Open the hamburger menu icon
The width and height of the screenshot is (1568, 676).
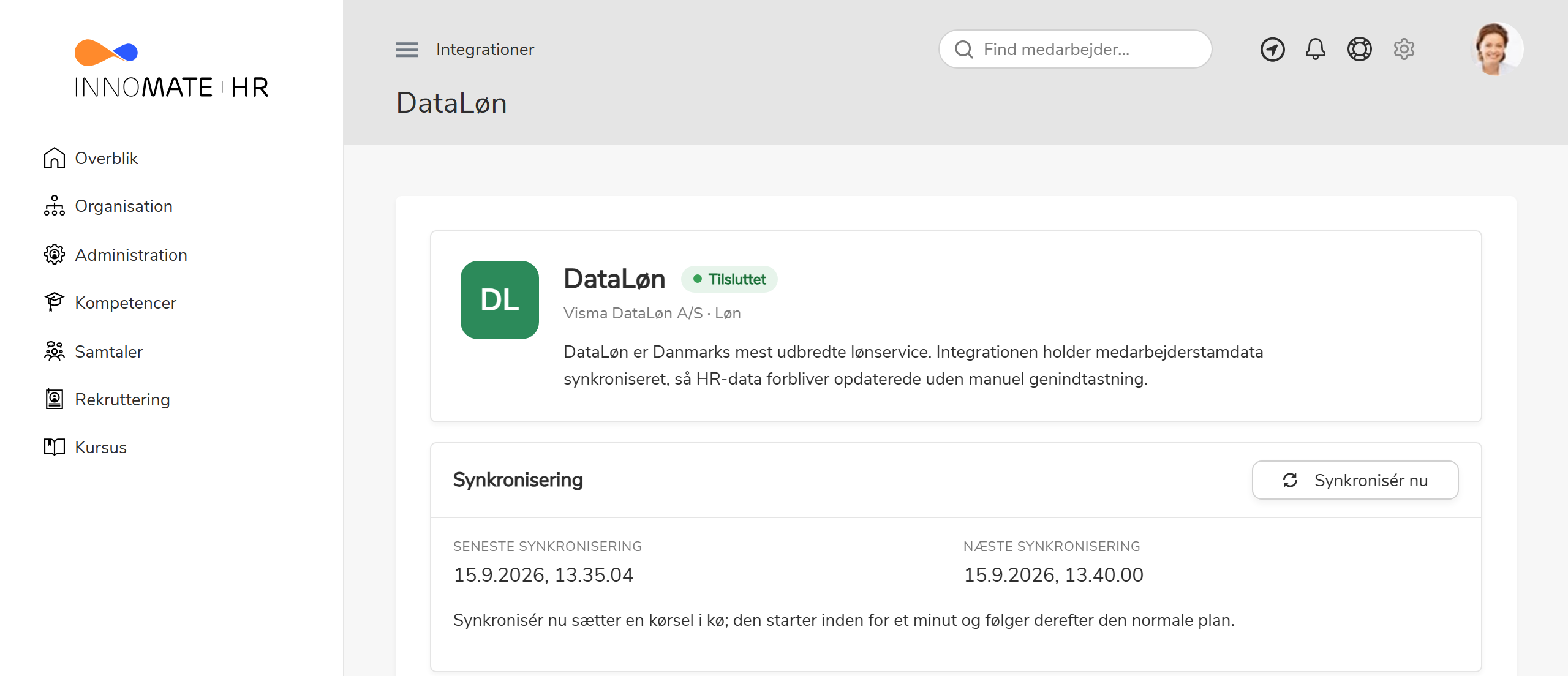coord(407,50)
